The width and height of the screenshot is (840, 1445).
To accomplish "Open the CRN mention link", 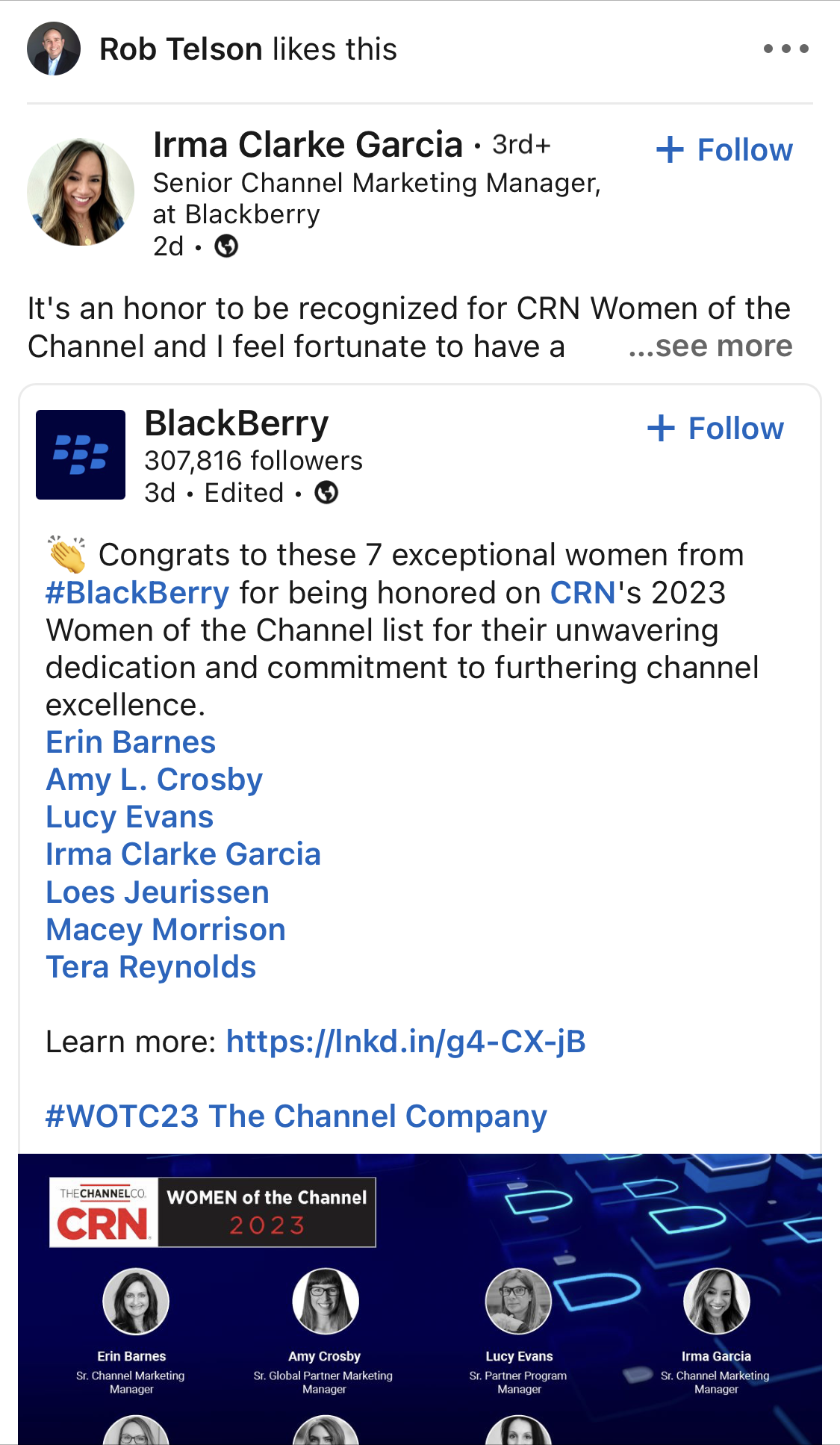I will (x=582, y=593).
